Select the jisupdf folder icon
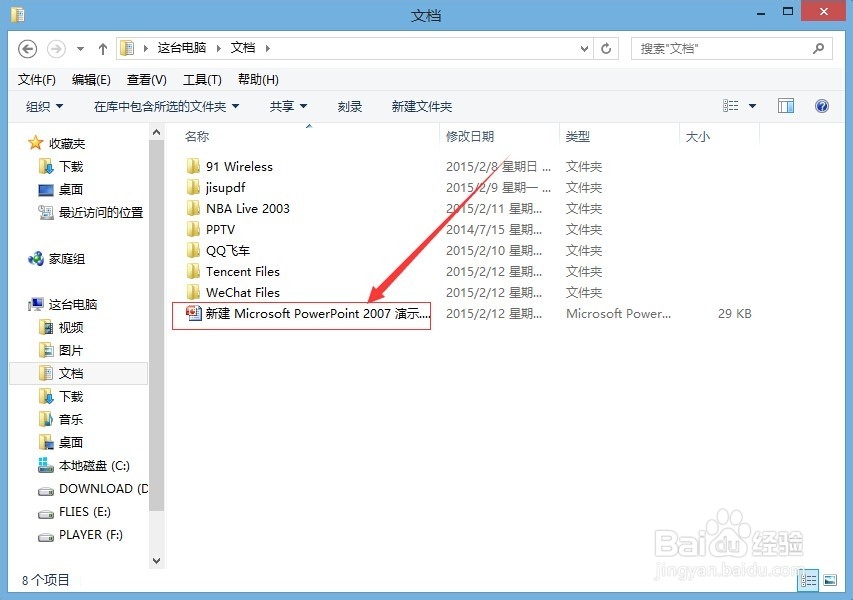Image resolution: width=853 pixels, height=600 pixels. (x=193, y=188)
